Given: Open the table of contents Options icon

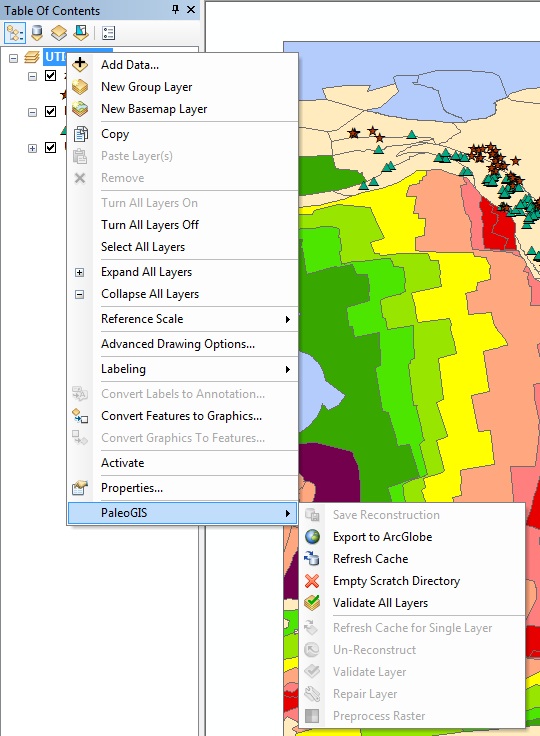Looking at the screenshot, I should 108,33.
